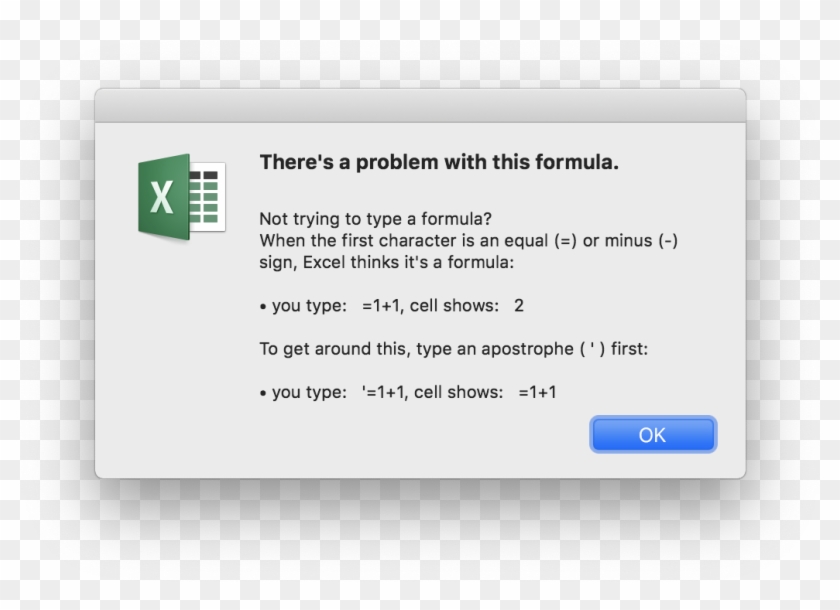Image resolution: width=840 pixels, height=610 pixels.
Task: Click the "Not trying to type a formula?" text
Action: [375, 219]
